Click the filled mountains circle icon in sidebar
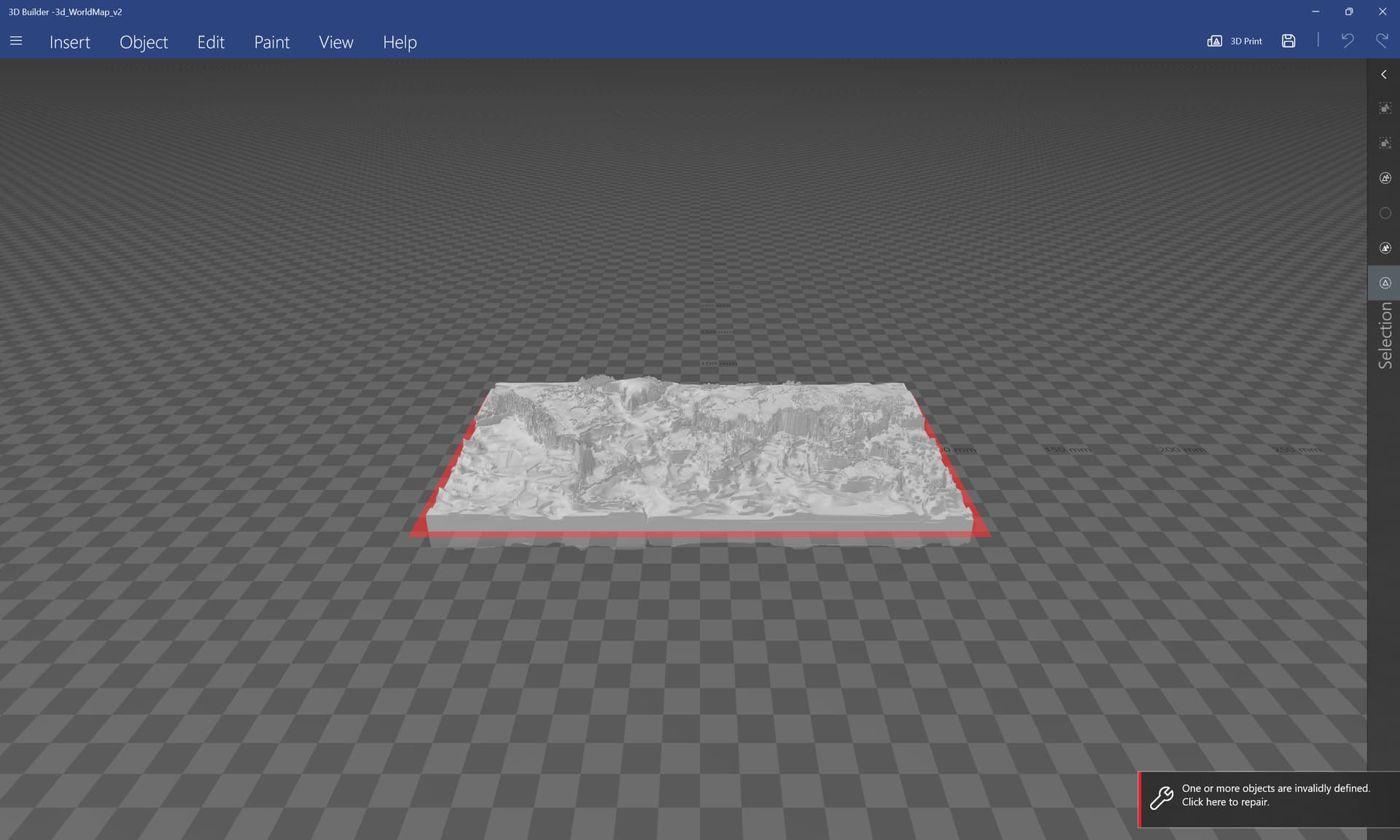1400x840 pixels. [1385, 248]
